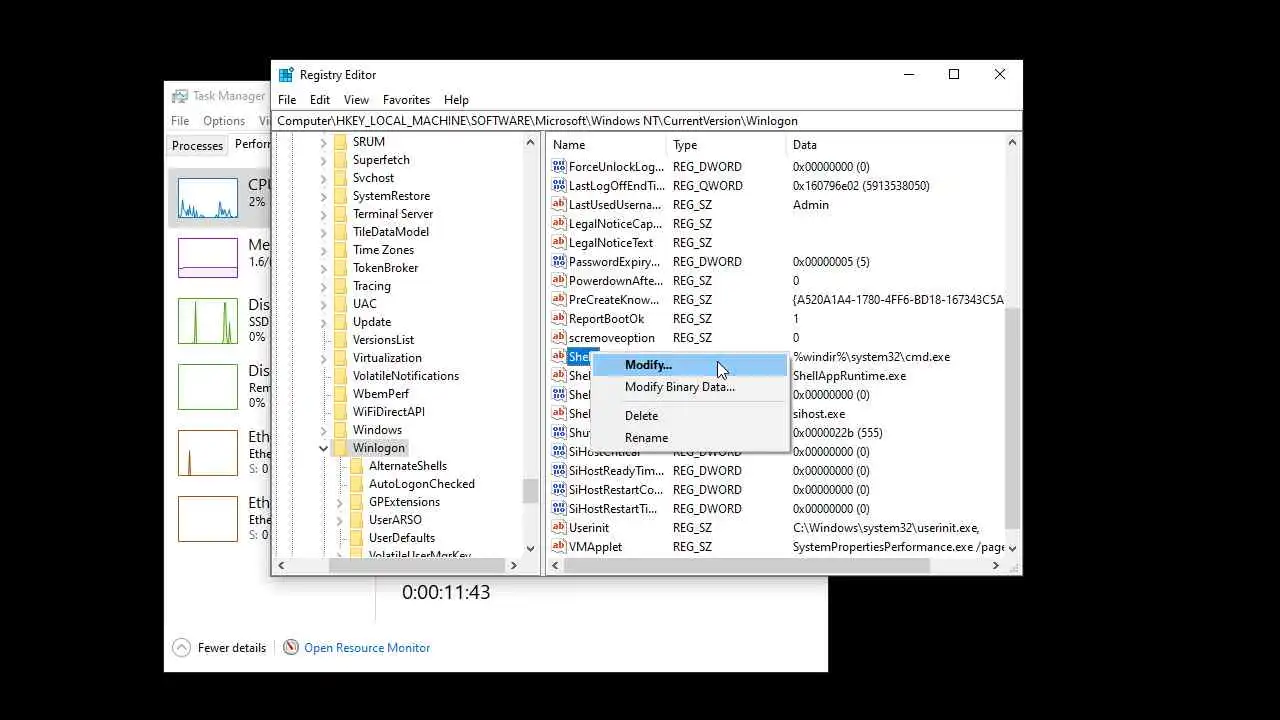1280x720 pixels.
Task: Expand the Svchost key
Action: (x=323, y=178)
